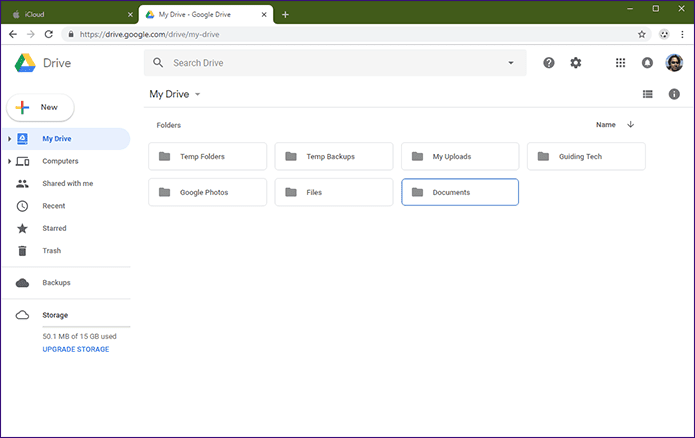Image resolution: width=695 pixels, height=438 pixels.
Task: Click the Computers sidebar icon
Action: 22,161
